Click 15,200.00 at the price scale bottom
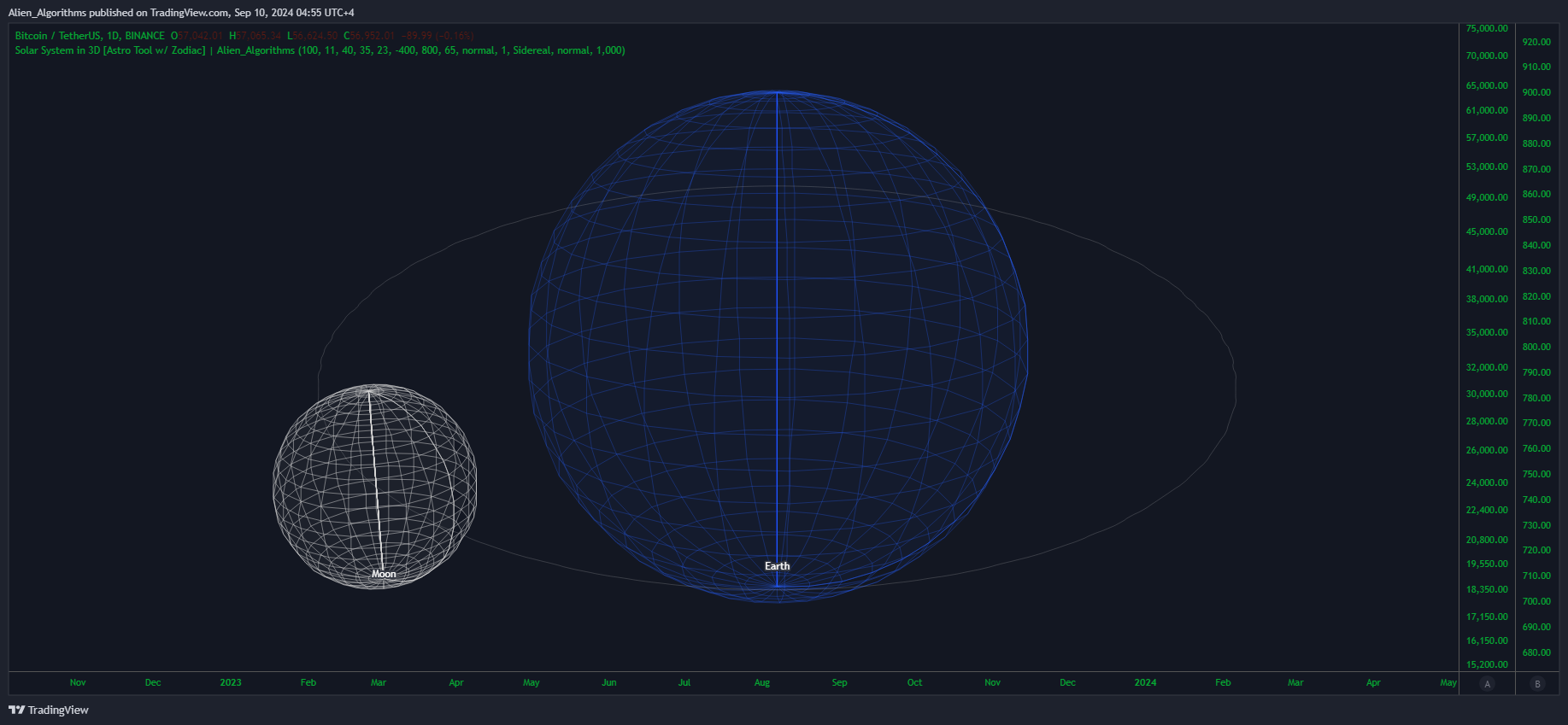This screenshot has width=1568, height=725. tap(1487, 664)
